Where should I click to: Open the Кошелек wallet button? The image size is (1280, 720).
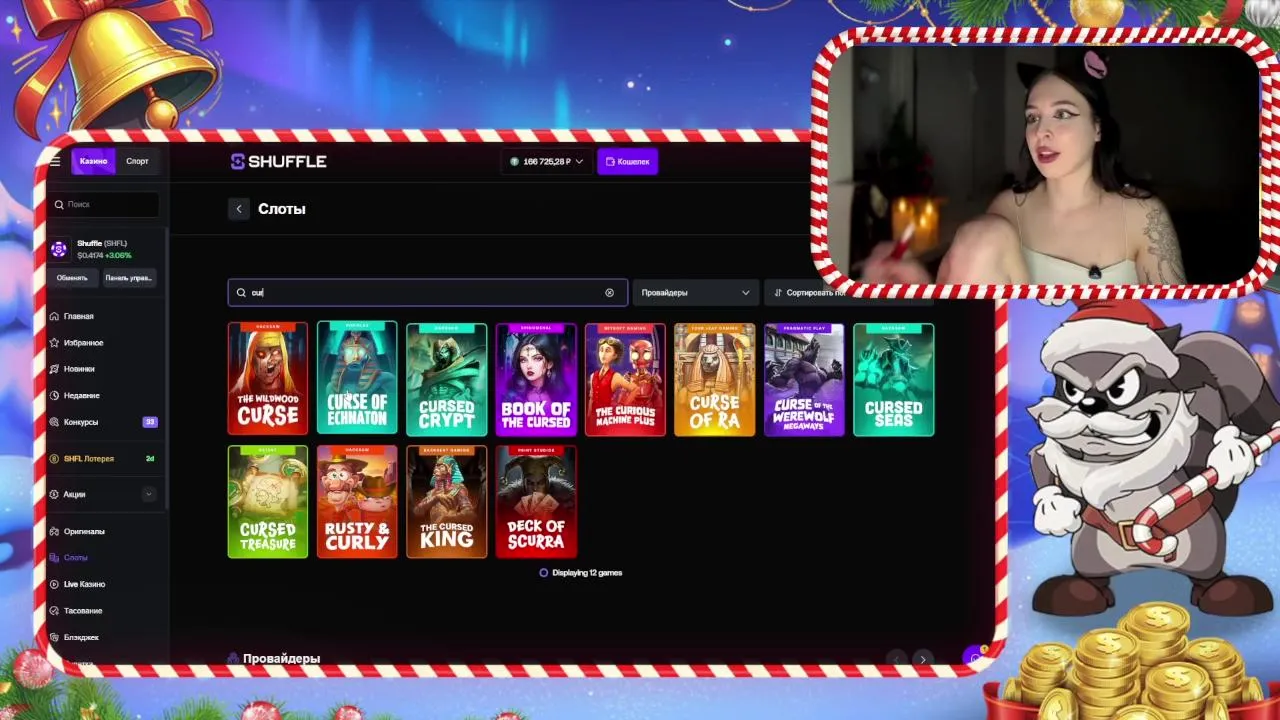[627, 161]
